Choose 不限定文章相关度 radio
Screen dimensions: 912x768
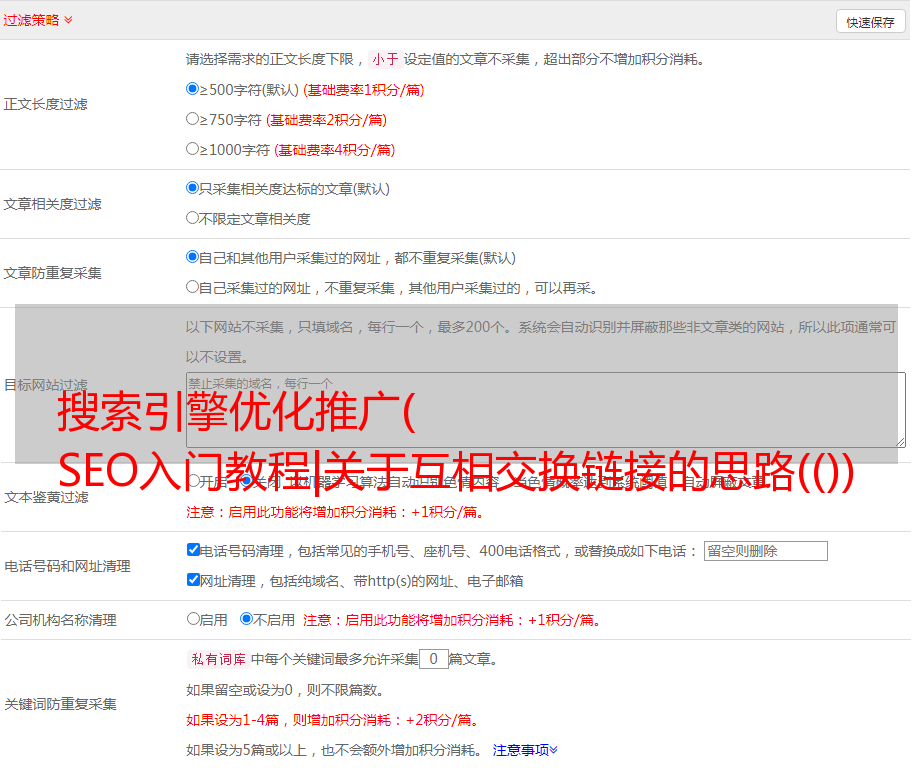193,218
